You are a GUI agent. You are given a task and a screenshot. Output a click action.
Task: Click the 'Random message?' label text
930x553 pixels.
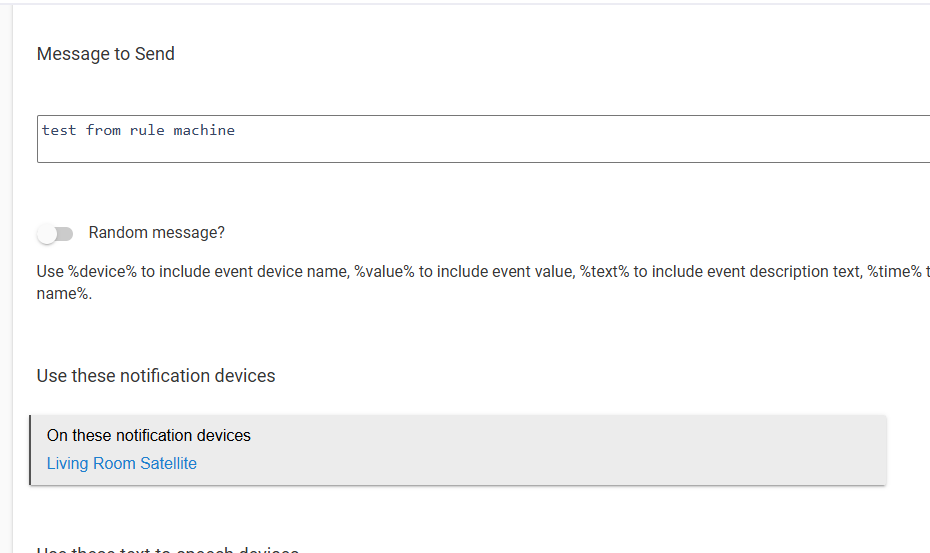(157, 233)
